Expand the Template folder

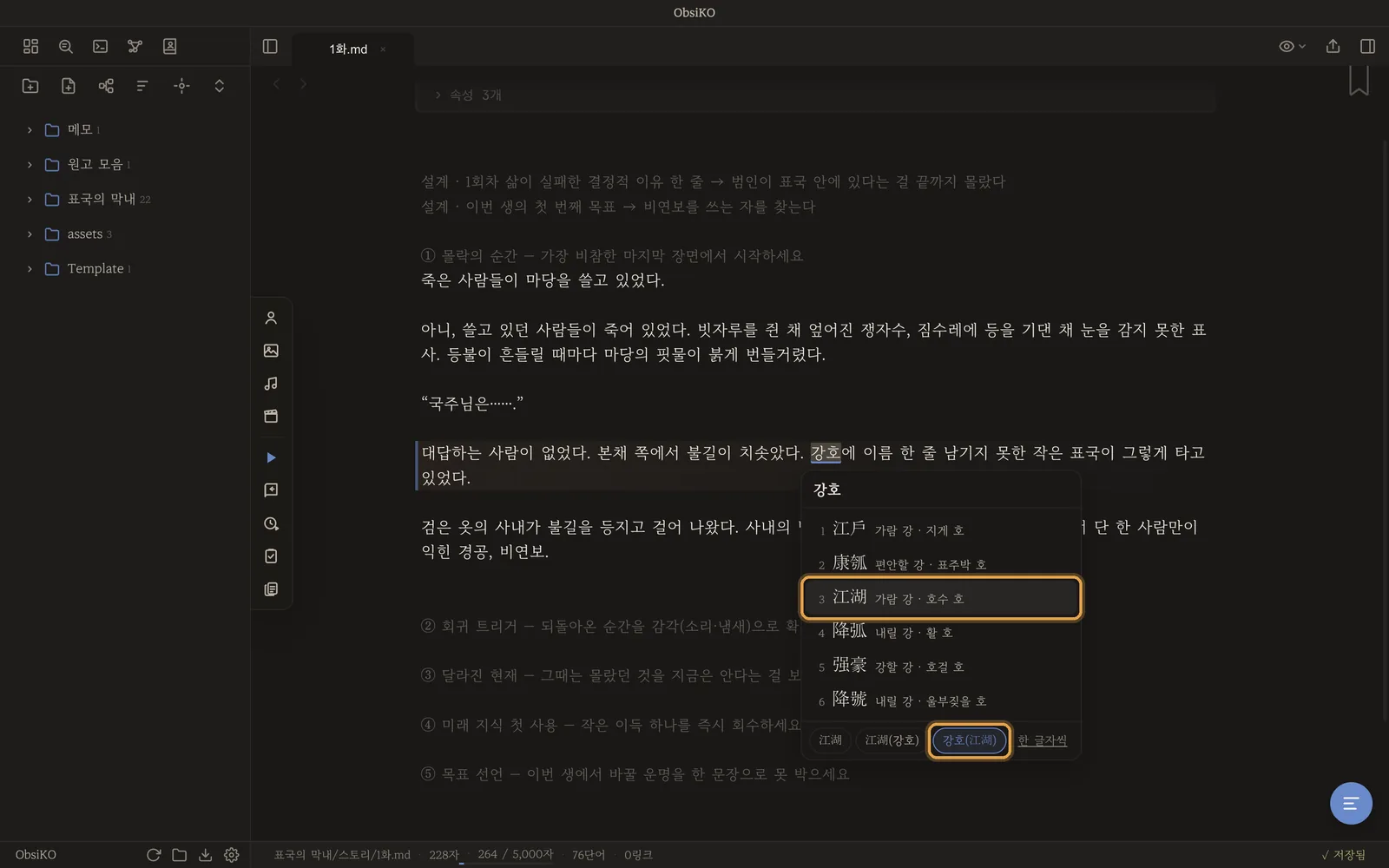click(x=30, y=268)
